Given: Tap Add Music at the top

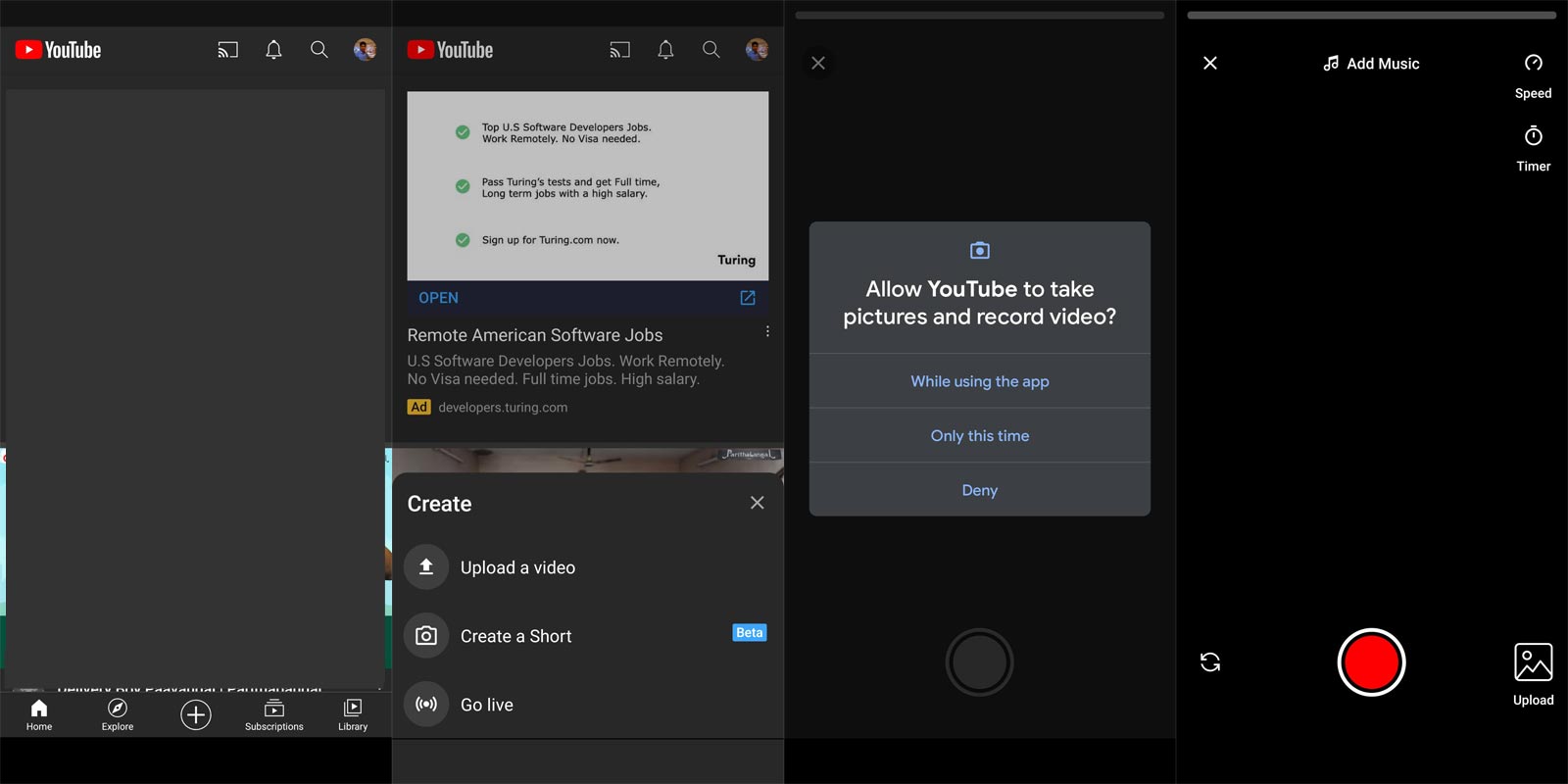Looking at the screenshot, I should pos(1371,64).
